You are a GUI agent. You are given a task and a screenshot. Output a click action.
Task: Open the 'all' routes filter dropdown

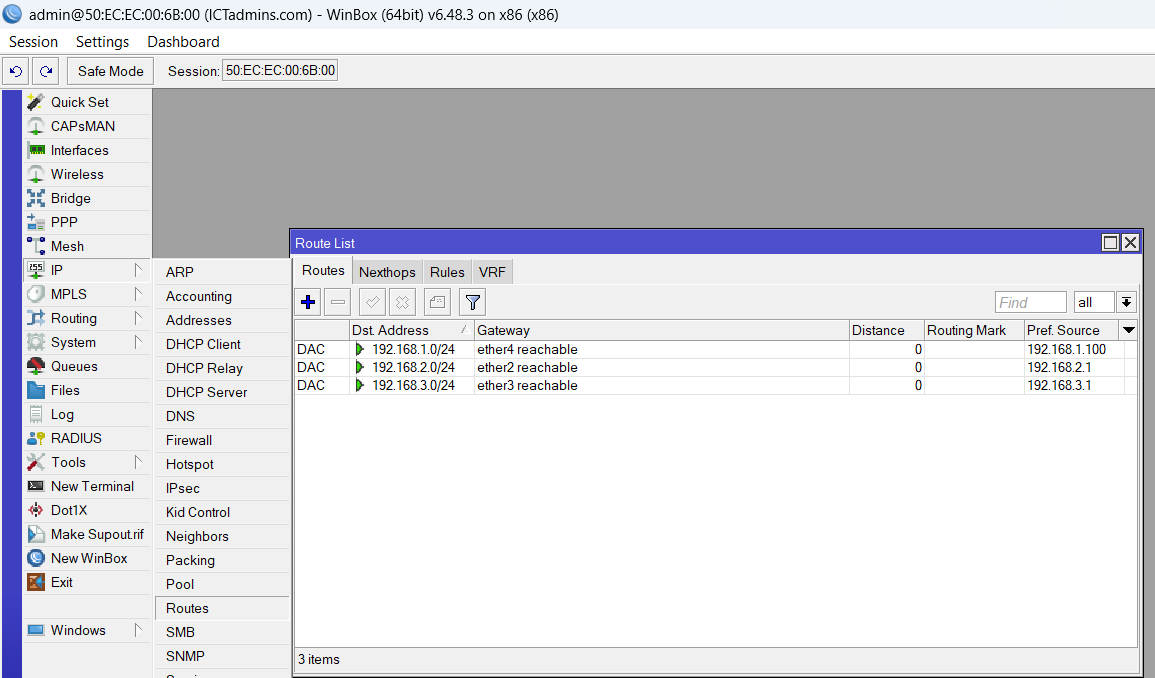coord(1094,301)
